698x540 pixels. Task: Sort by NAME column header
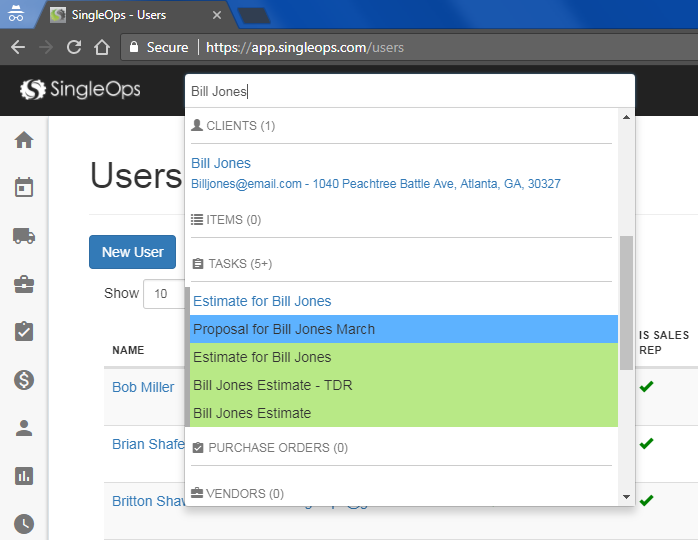point(128,350)
